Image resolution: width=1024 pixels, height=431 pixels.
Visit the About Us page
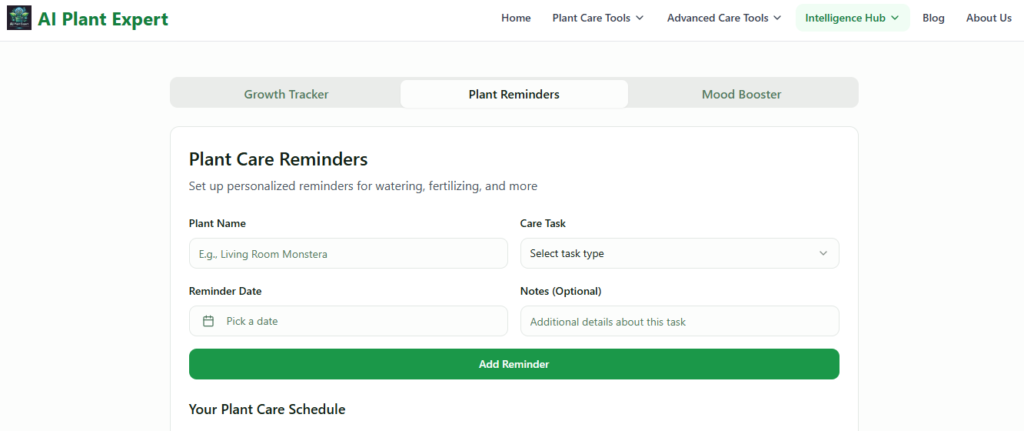(x=988, y=18)
